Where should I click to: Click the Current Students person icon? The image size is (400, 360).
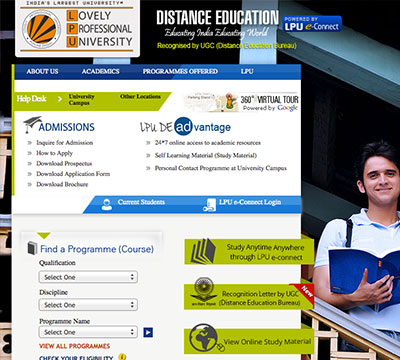[107, 204]
